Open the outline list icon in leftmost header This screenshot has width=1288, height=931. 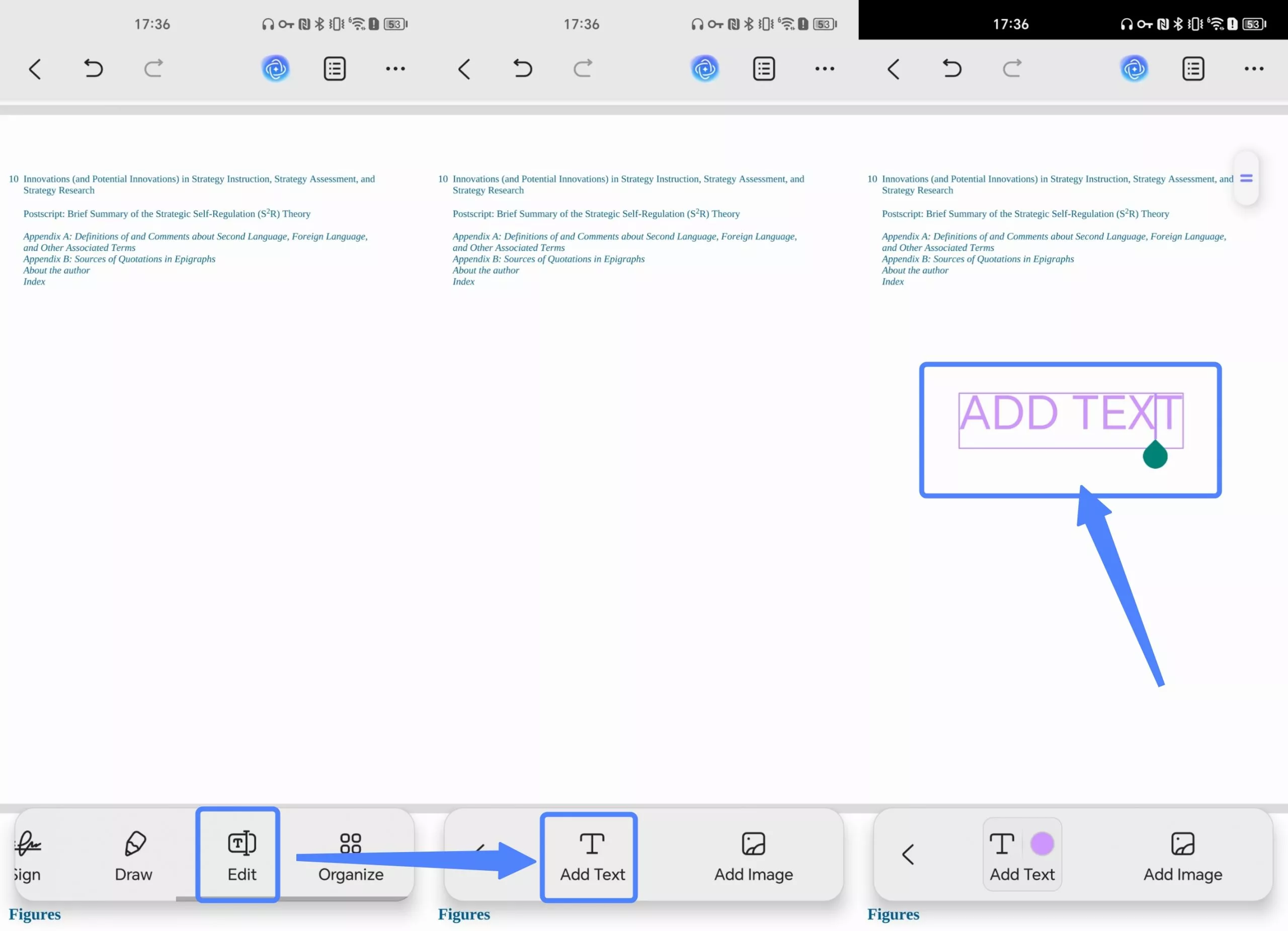click(x=335, y=69)
